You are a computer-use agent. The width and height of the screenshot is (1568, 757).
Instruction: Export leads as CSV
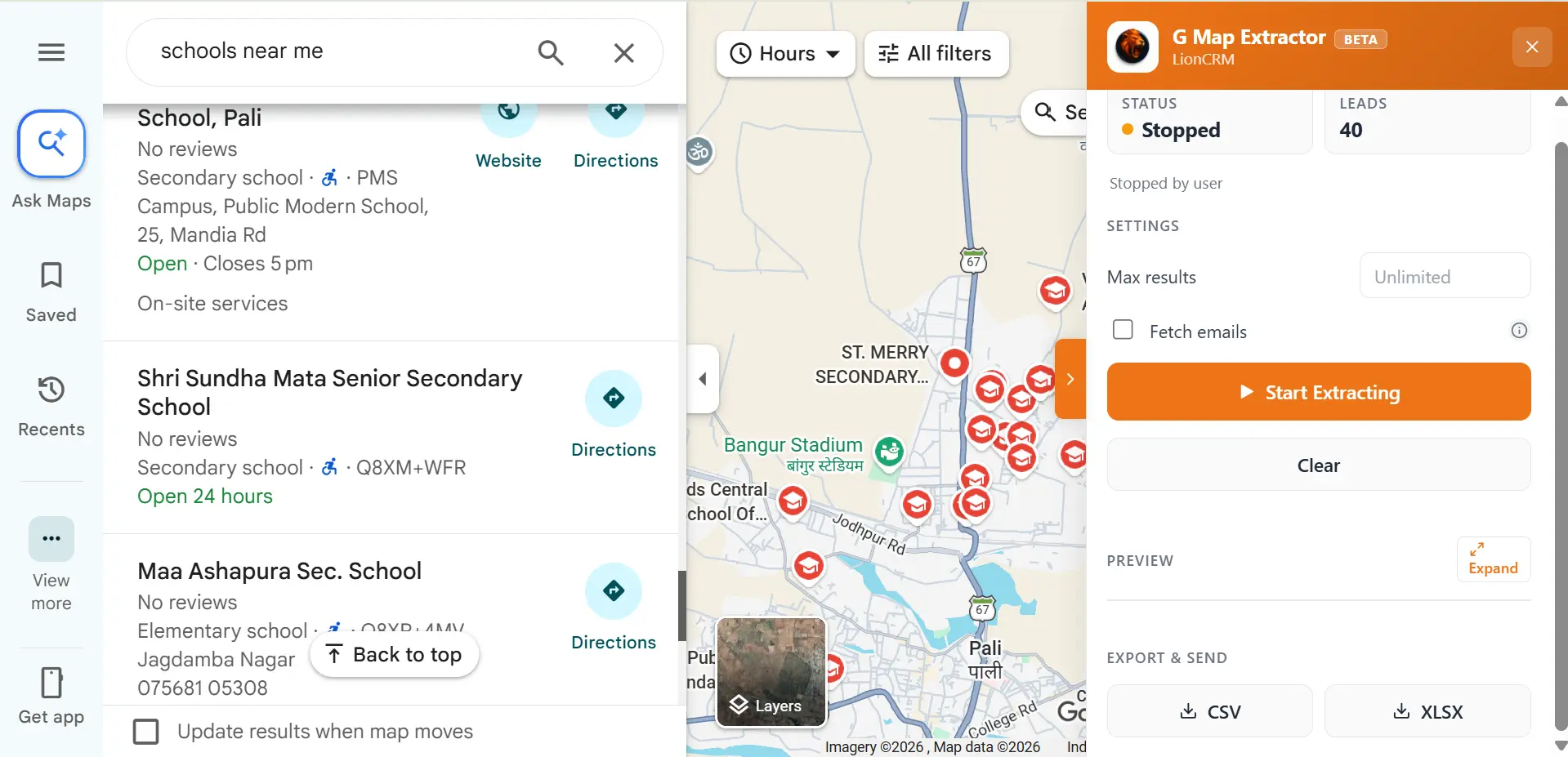tap(1210, 711)
